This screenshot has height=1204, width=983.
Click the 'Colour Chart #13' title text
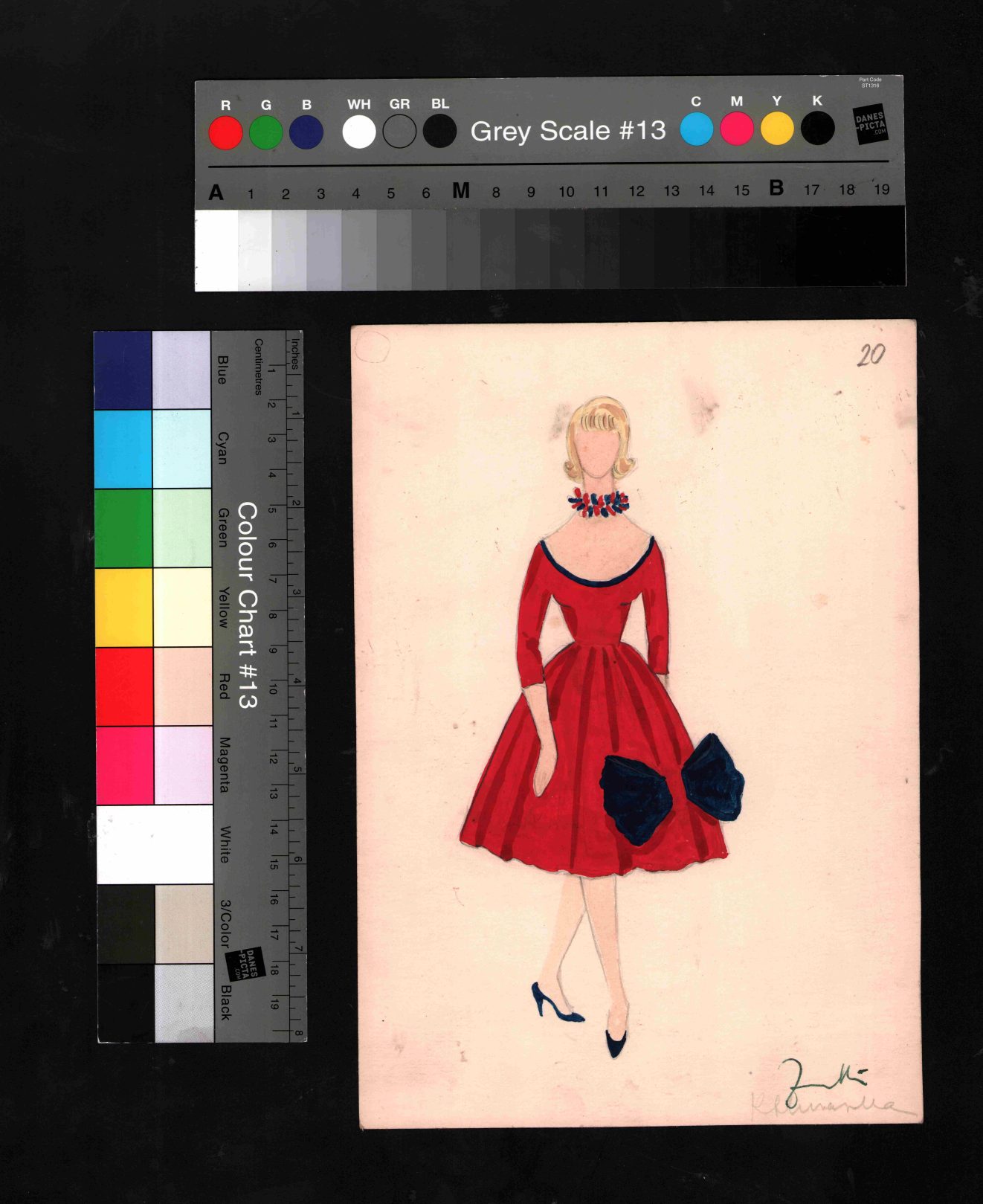pyautogui.click(x=247, y=605)
